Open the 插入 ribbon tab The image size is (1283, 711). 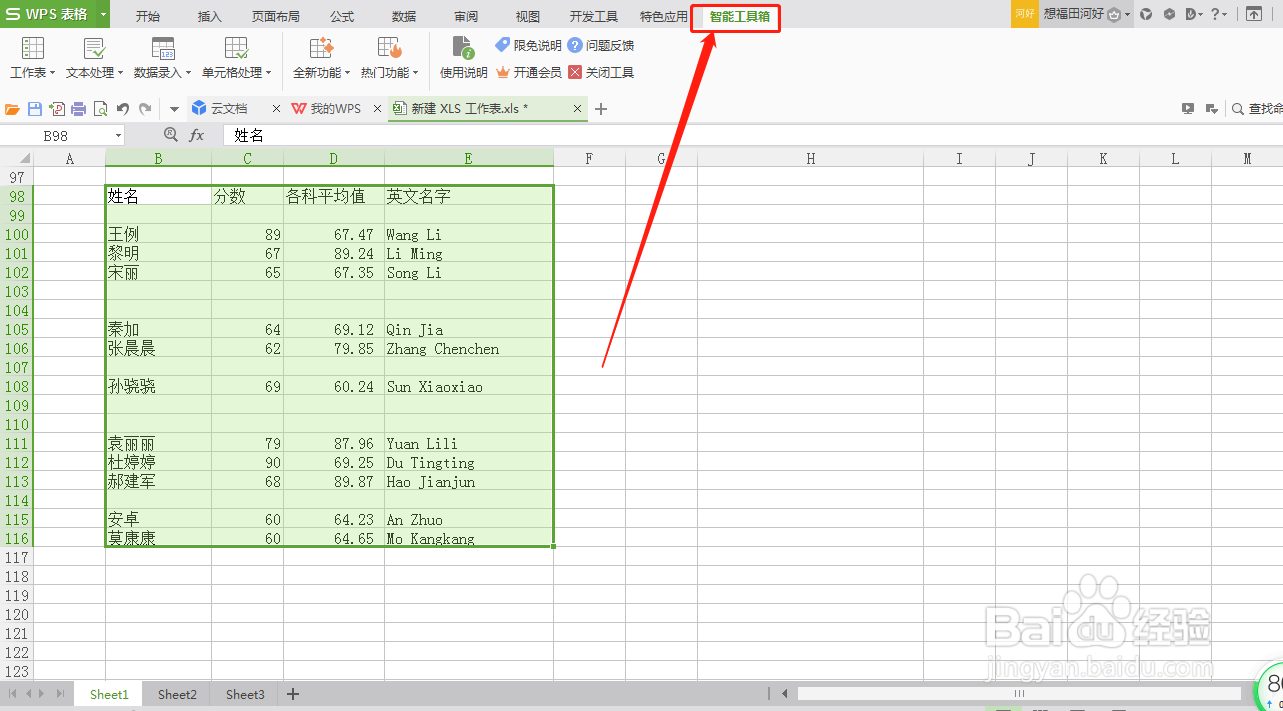210,16
